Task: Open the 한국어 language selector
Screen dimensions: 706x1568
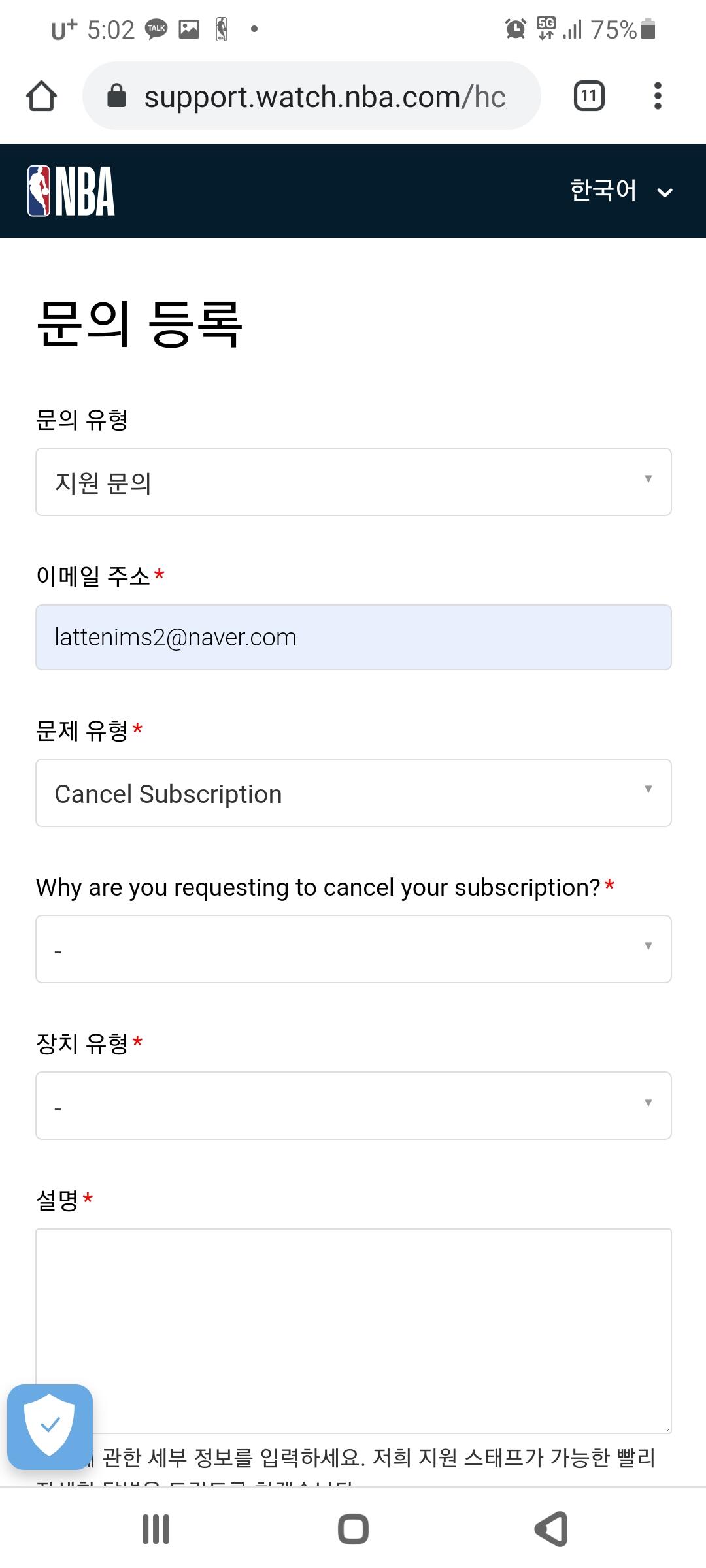Action: point(604,191)
